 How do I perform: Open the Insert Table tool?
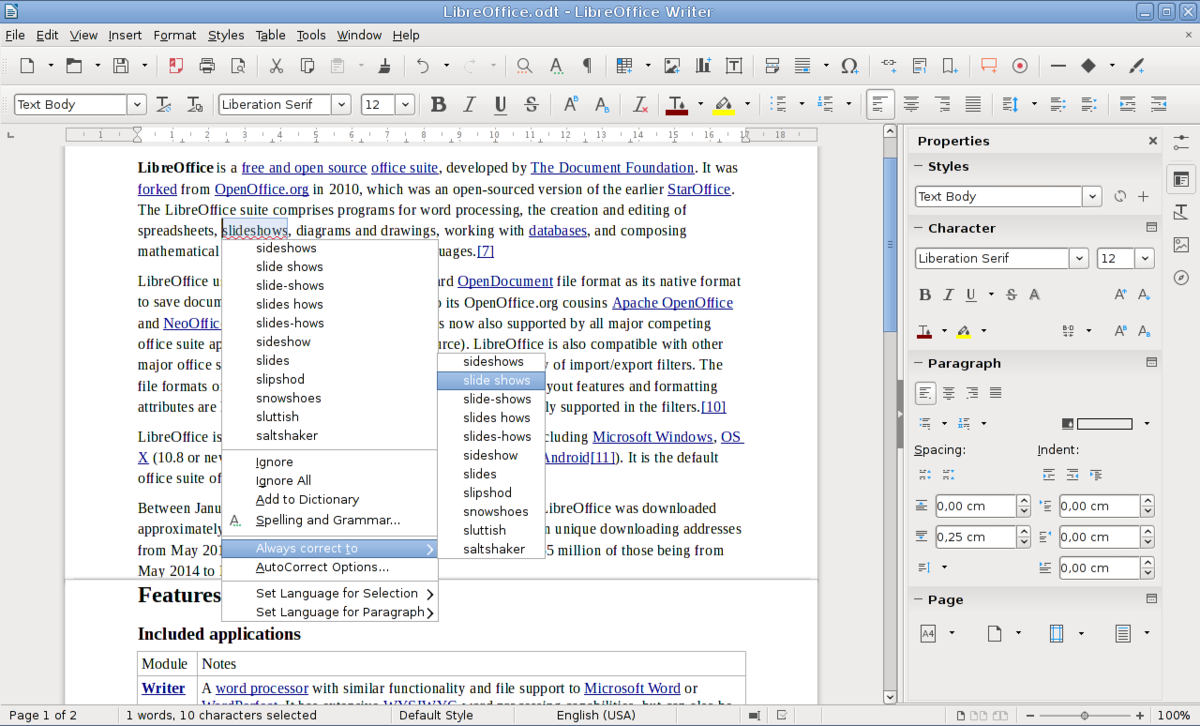(x=622, y=64)
